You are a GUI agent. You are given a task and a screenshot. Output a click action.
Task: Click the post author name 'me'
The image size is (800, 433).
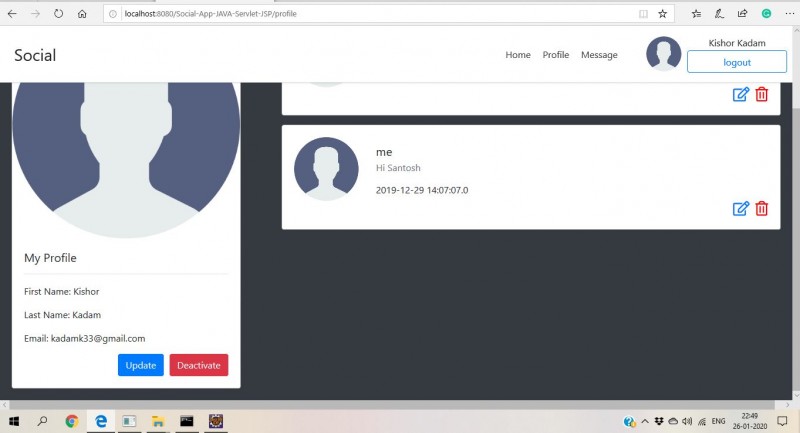pos(384,152)
